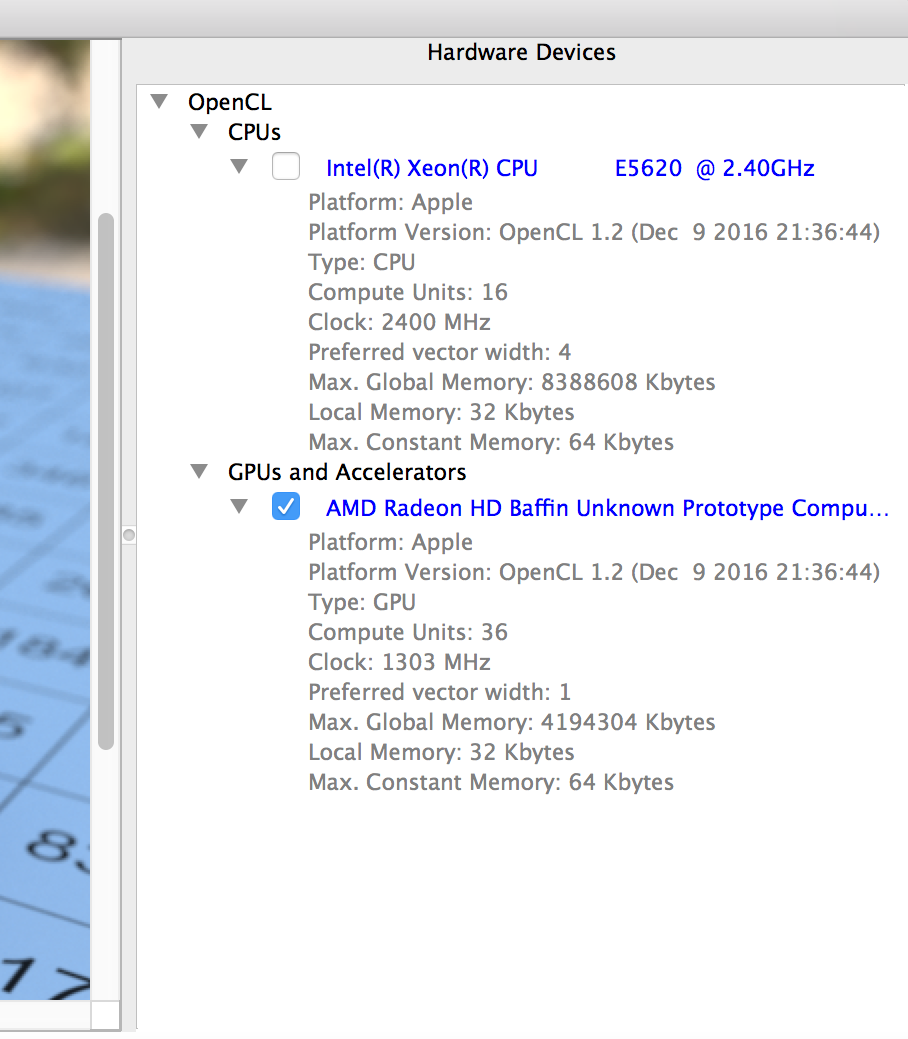The image size is (908, 1039).
Task: Enable the Intel Xeon CPU checkbox
Action: pyautogui.click(x=286, y=166)
